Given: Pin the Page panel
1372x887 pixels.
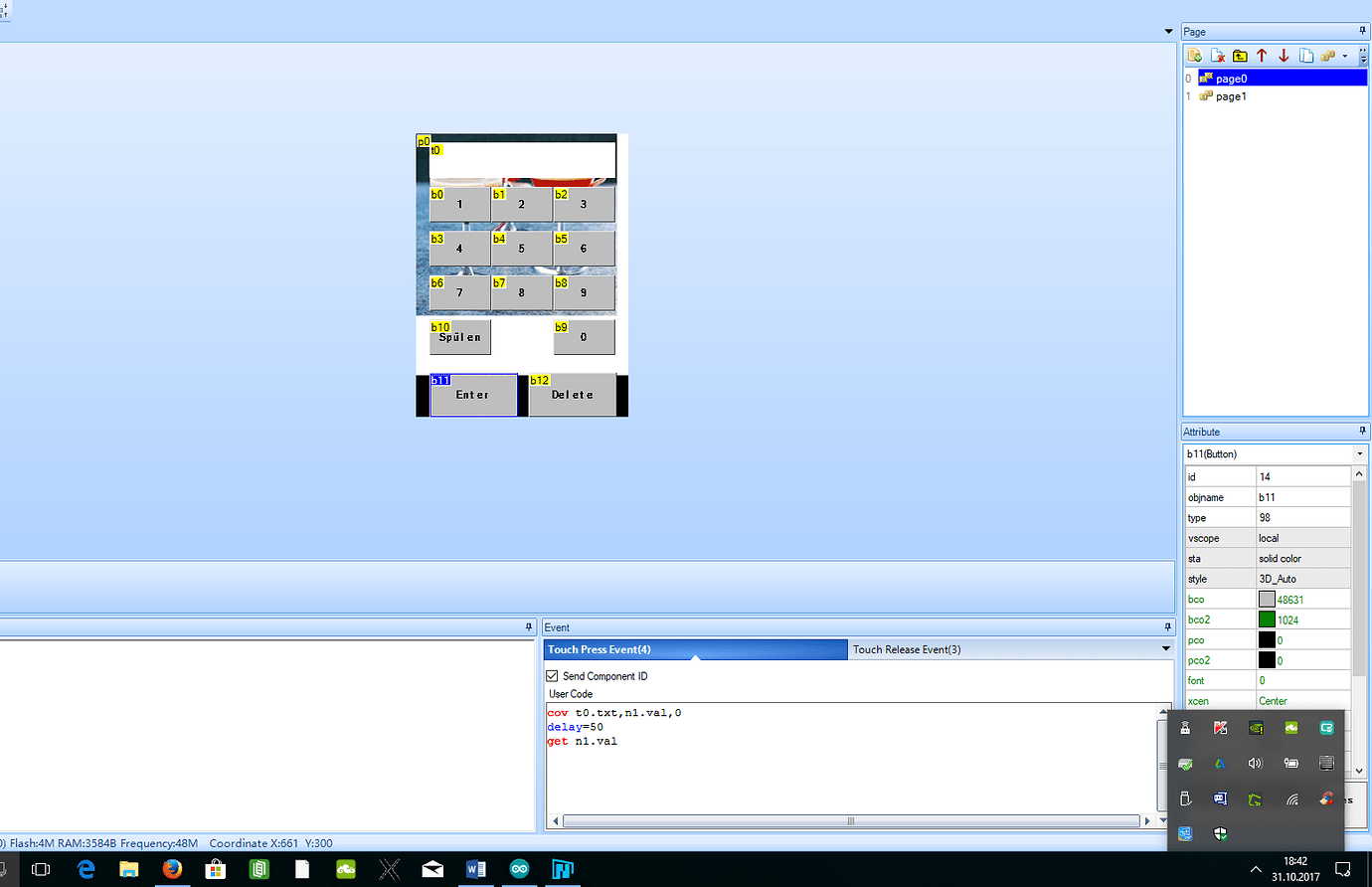Looking at the screenshot, I should pyautogui.click(x=1362, y=31).
